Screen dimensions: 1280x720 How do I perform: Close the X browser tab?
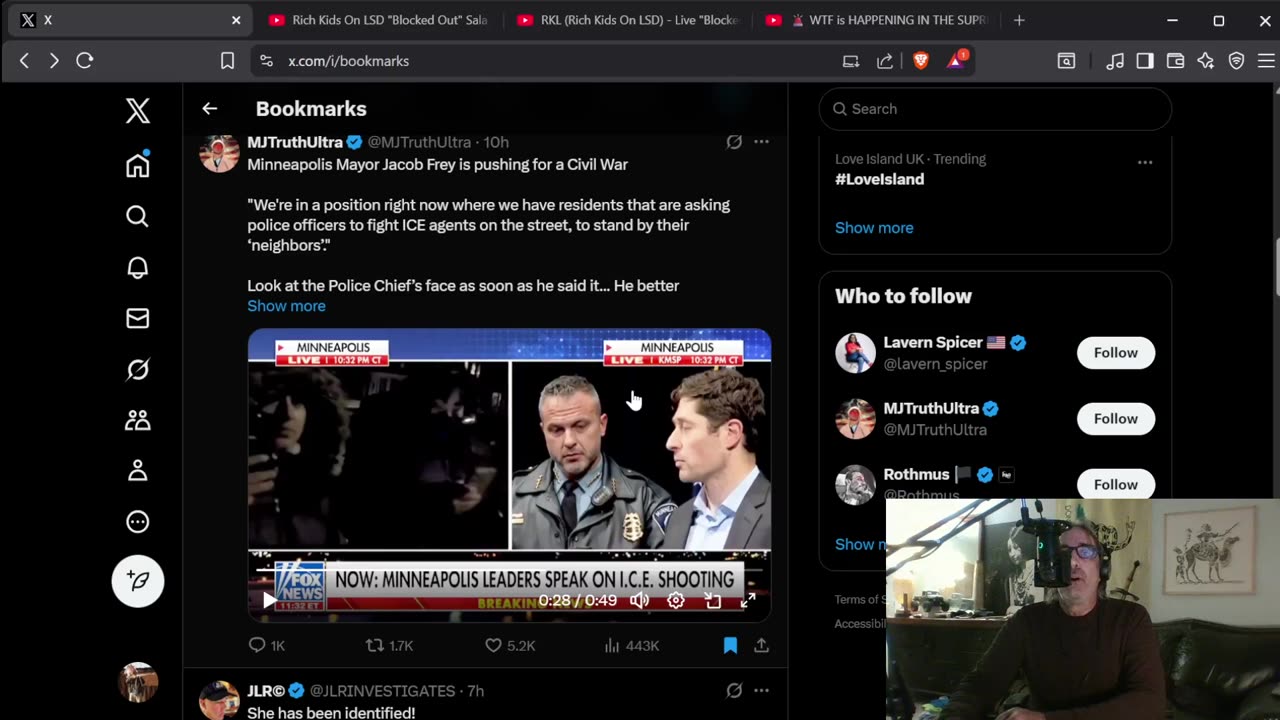236,20
